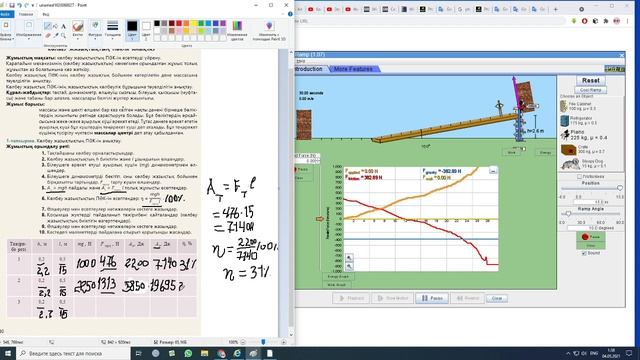Screen dimensions: 640x360
Task: Open Edit with Paint 3D
Action: click(x=269, y=31)
